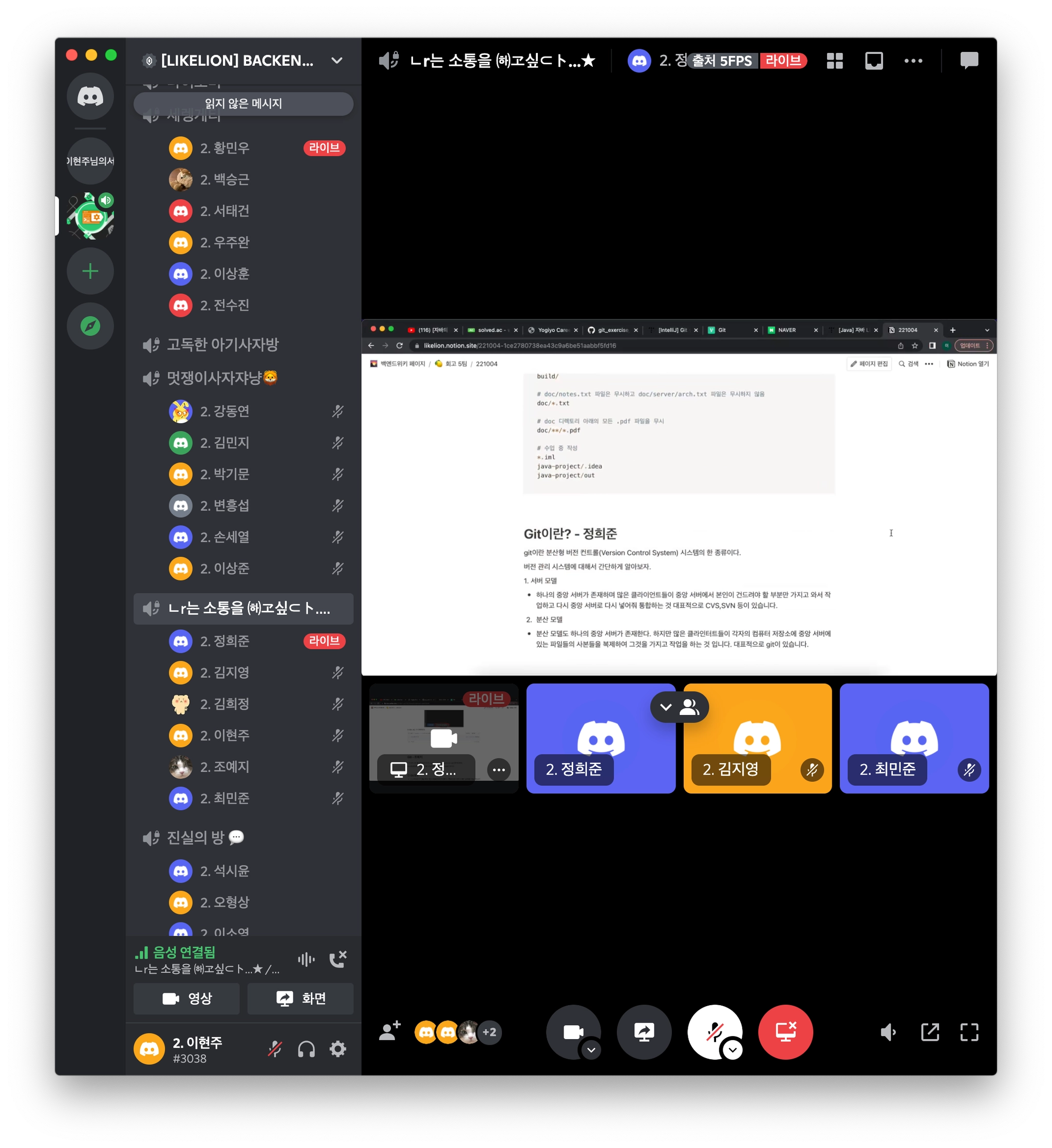This screenshot has height=1148, width=1052.
Task: Open the inbox icon in header
Action: point(873,61)
